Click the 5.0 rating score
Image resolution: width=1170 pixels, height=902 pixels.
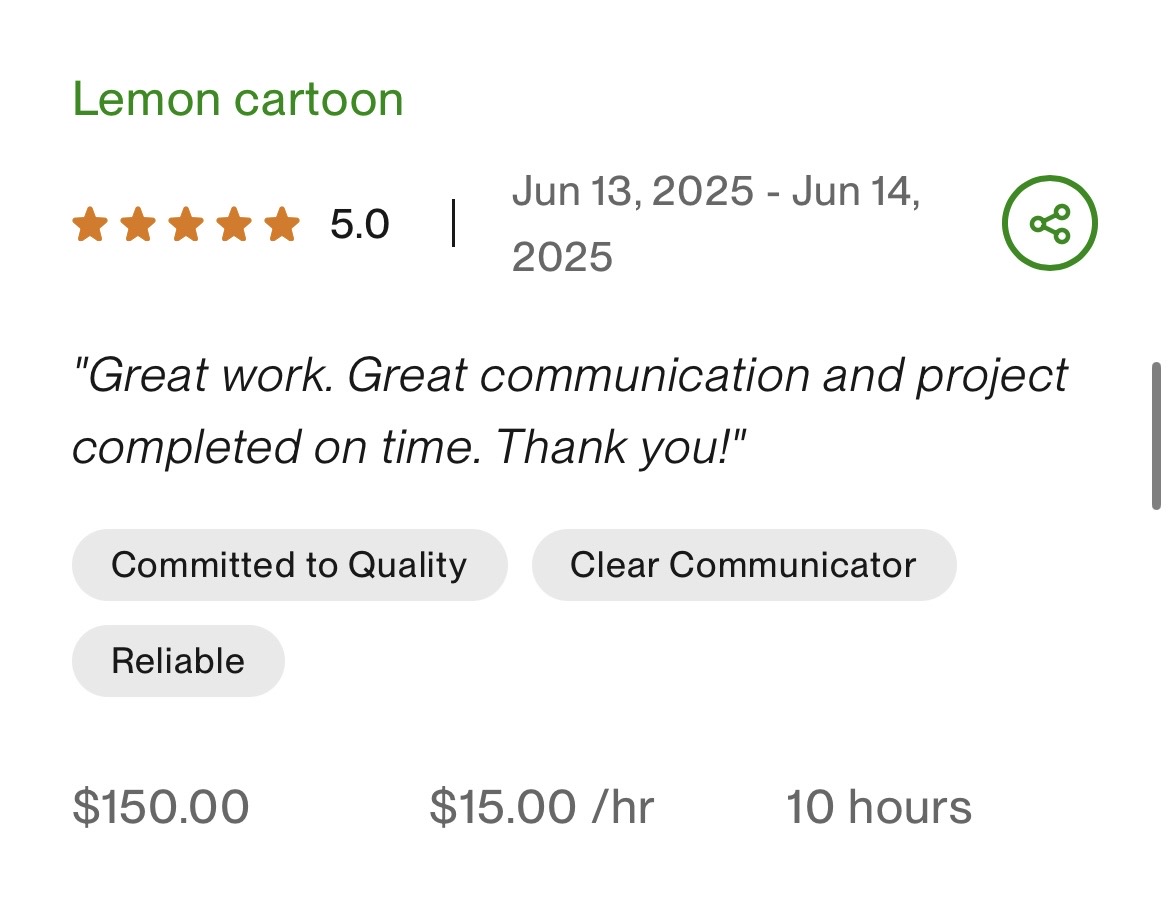[359, 224]
